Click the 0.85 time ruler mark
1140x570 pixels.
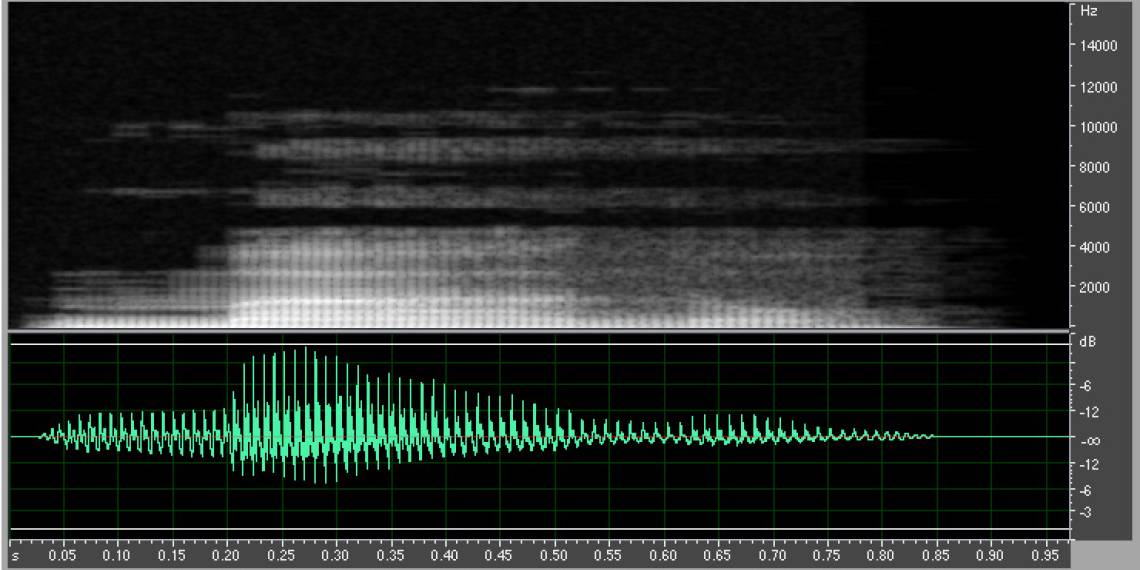pyautogui.click(x=936, y=555)
